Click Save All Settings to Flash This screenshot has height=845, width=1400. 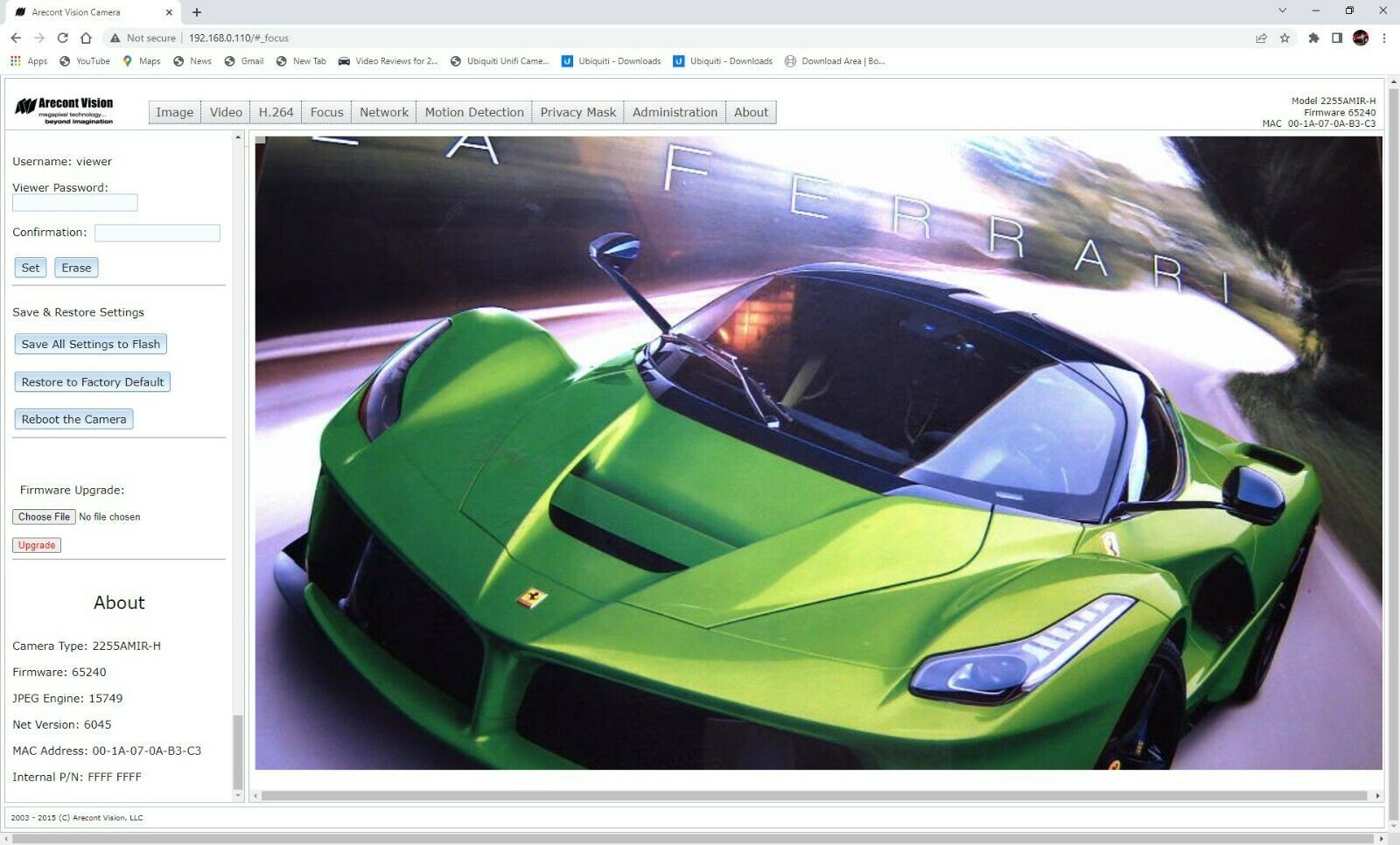[91, 344]
